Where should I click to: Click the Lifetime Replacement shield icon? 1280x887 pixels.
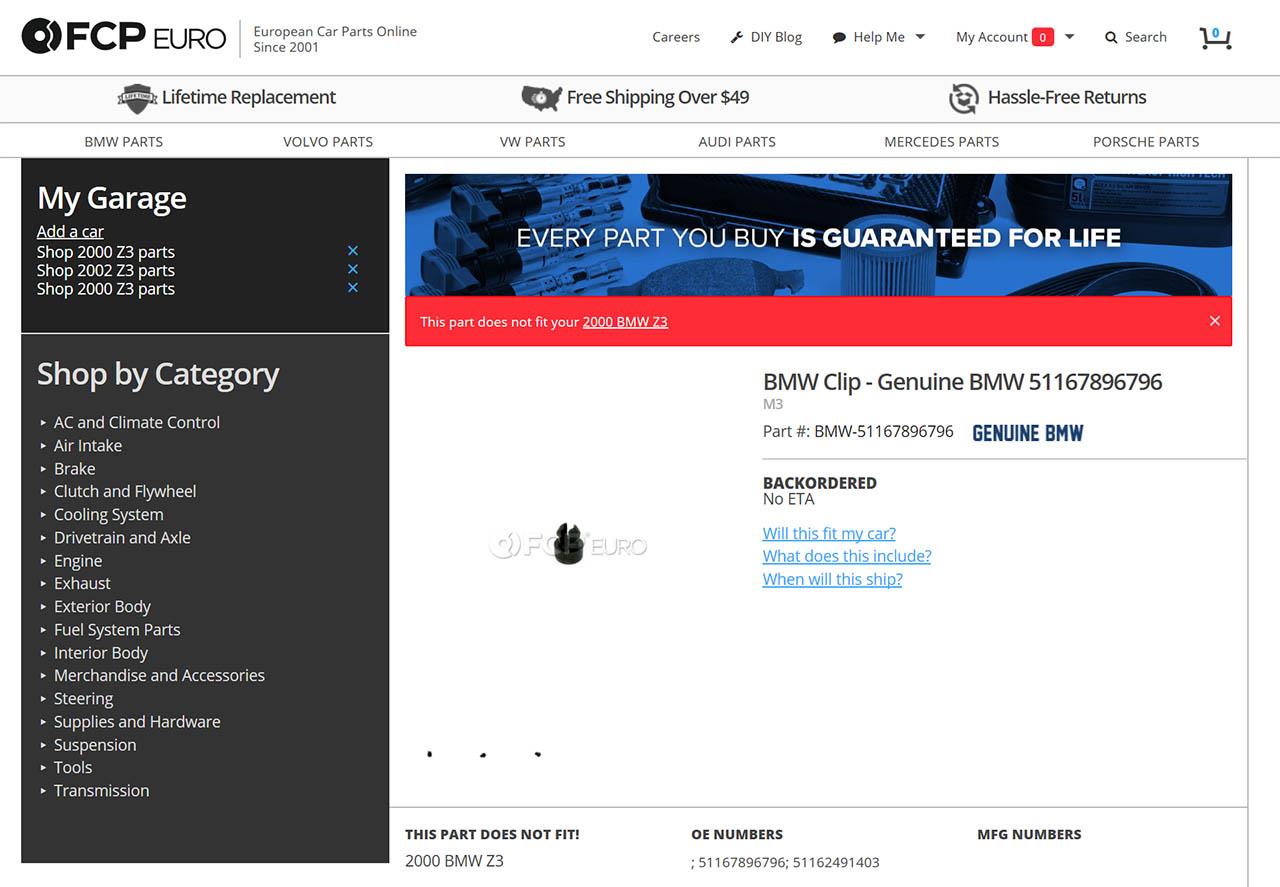tap(137, 98)
